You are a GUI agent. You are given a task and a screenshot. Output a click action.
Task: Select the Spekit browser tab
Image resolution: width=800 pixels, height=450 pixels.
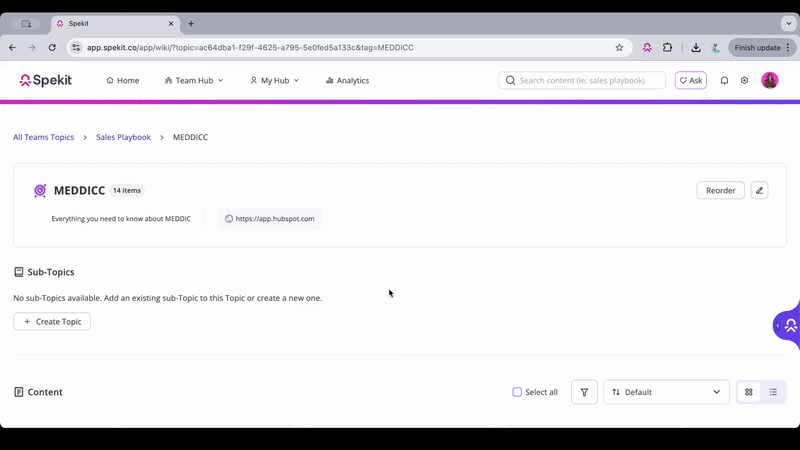click(x=115, y=23)
